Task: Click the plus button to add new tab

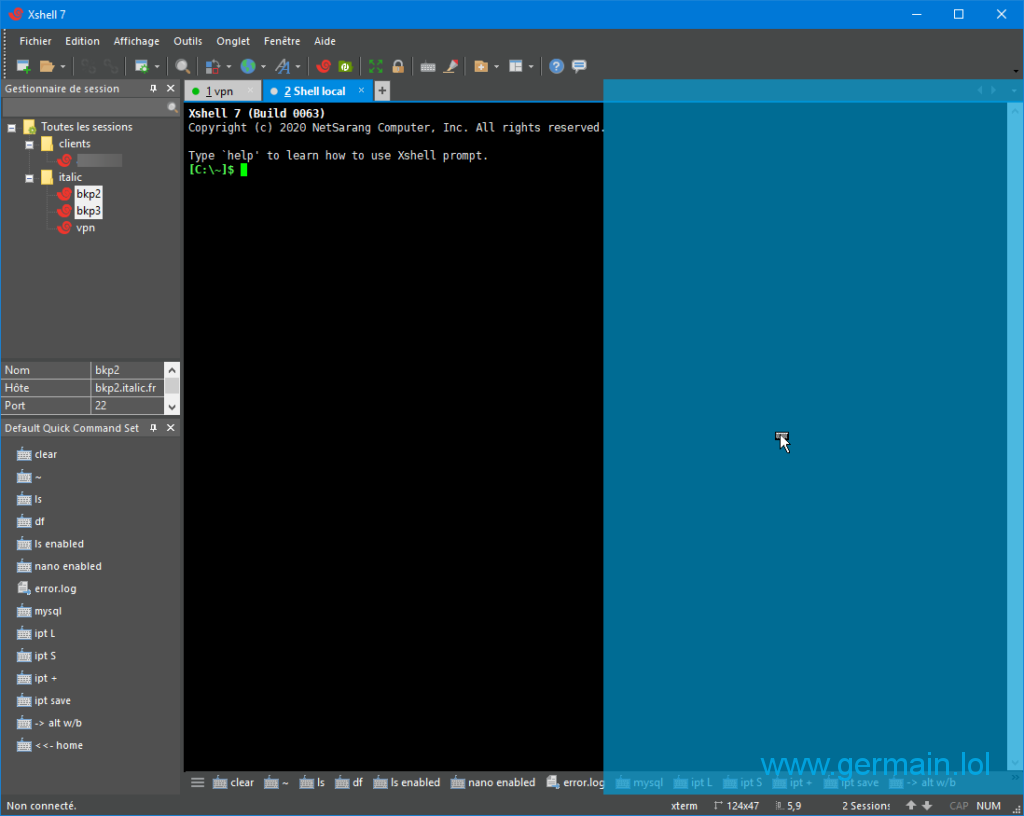Action: click(382, 91)
